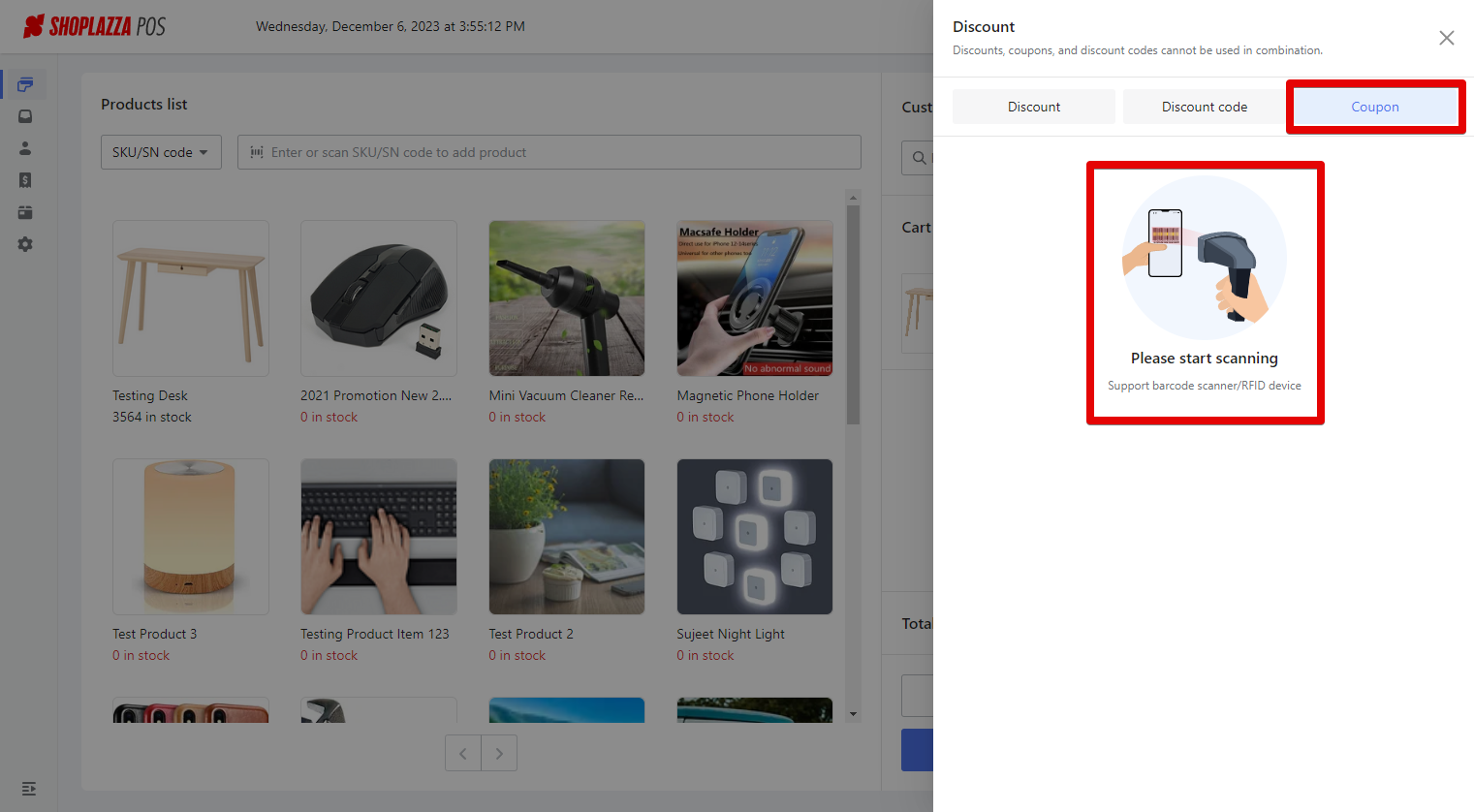Click 'Testing Product Item 123' product name
1474x812 pixels.
tap(375, 634)
